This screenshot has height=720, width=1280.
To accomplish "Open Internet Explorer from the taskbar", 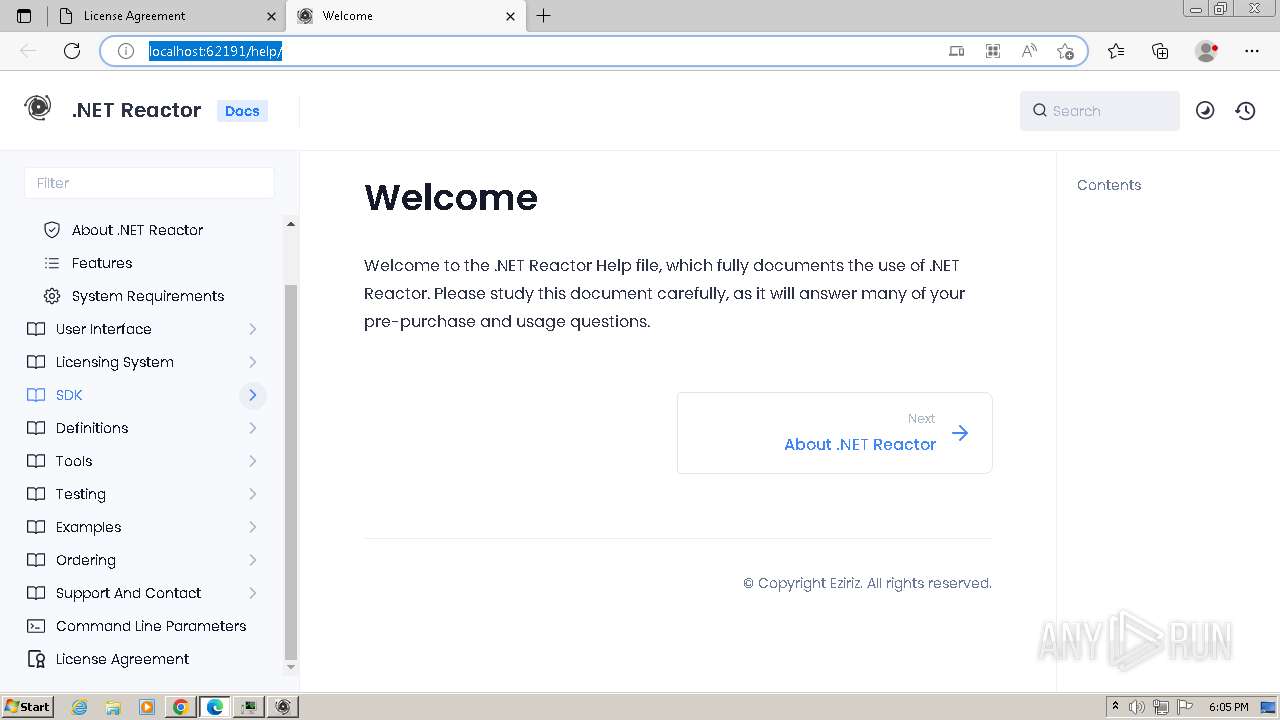I will [x=80, y=707].
